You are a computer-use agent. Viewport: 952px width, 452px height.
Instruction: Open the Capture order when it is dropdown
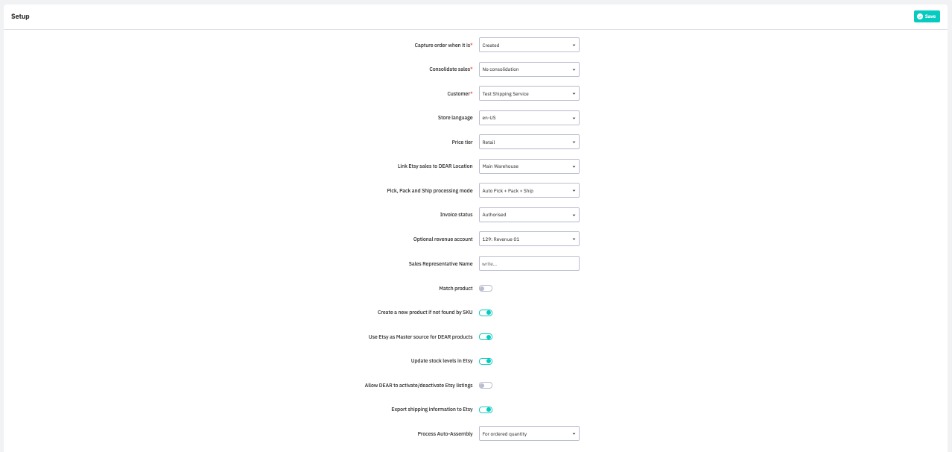point(529,45)
